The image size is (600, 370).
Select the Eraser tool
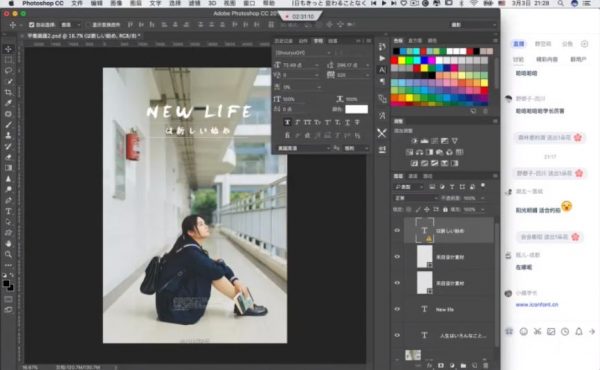pos(8,157)
